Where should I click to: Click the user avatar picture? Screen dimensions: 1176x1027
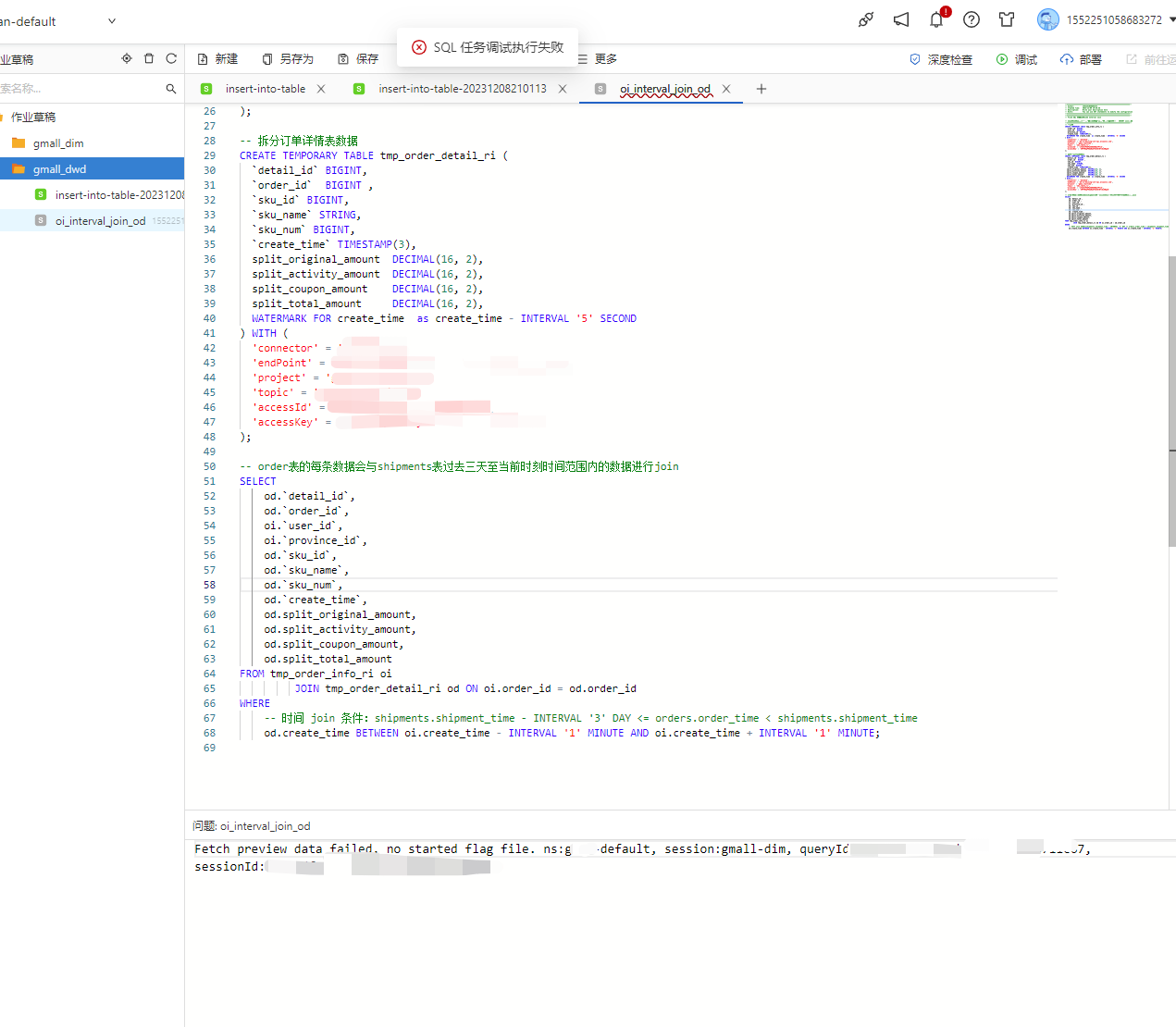coord(1047,19)
